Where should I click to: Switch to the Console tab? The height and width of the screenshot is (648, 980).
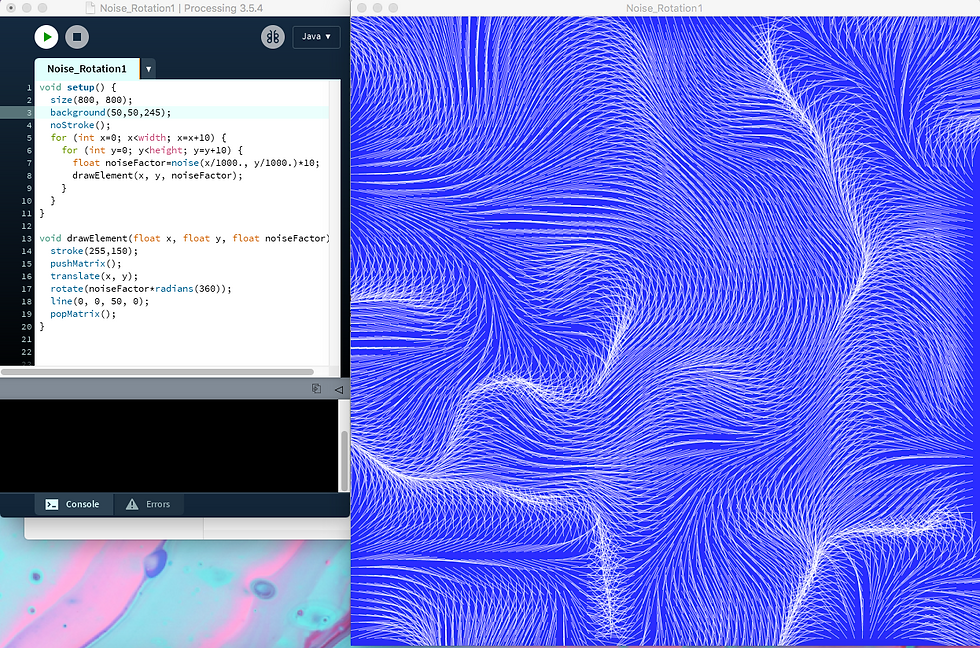point(73,504)
